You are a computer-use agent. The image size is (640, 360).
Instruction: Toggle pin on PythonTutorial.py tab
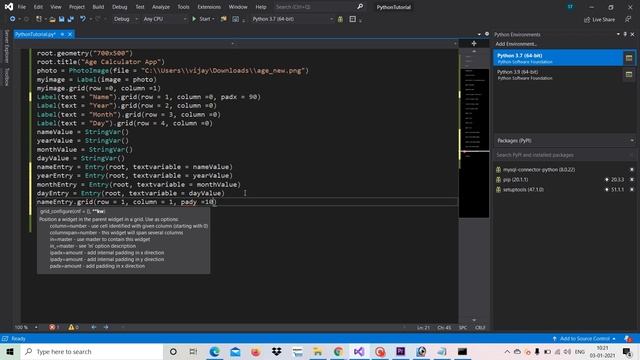tap(62, 34)
